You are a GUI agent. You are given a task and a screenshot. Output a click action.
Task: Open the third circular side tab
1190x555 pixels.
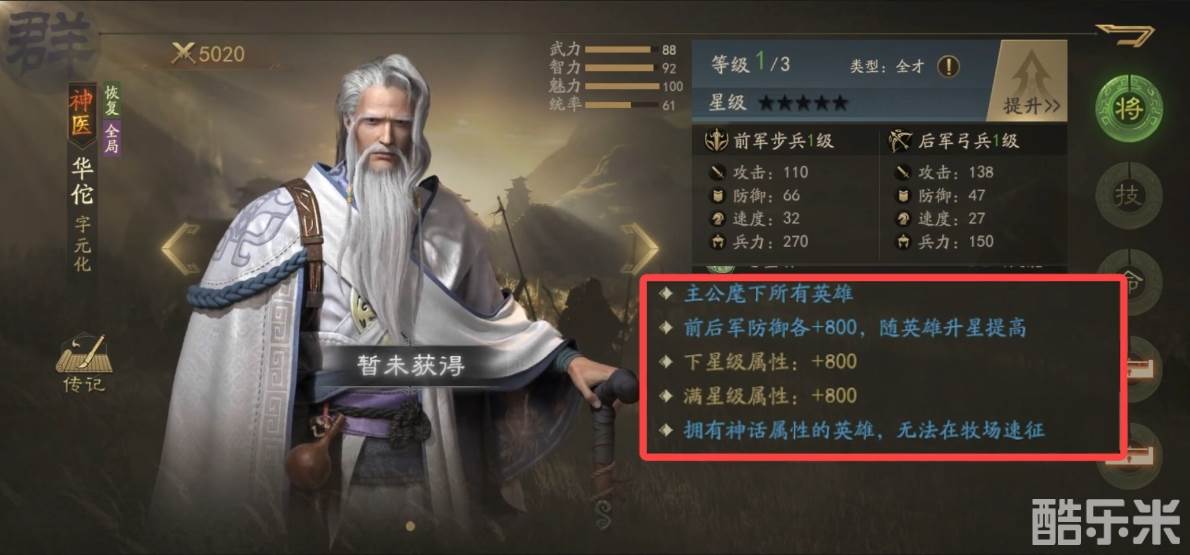coord(1129,282)
